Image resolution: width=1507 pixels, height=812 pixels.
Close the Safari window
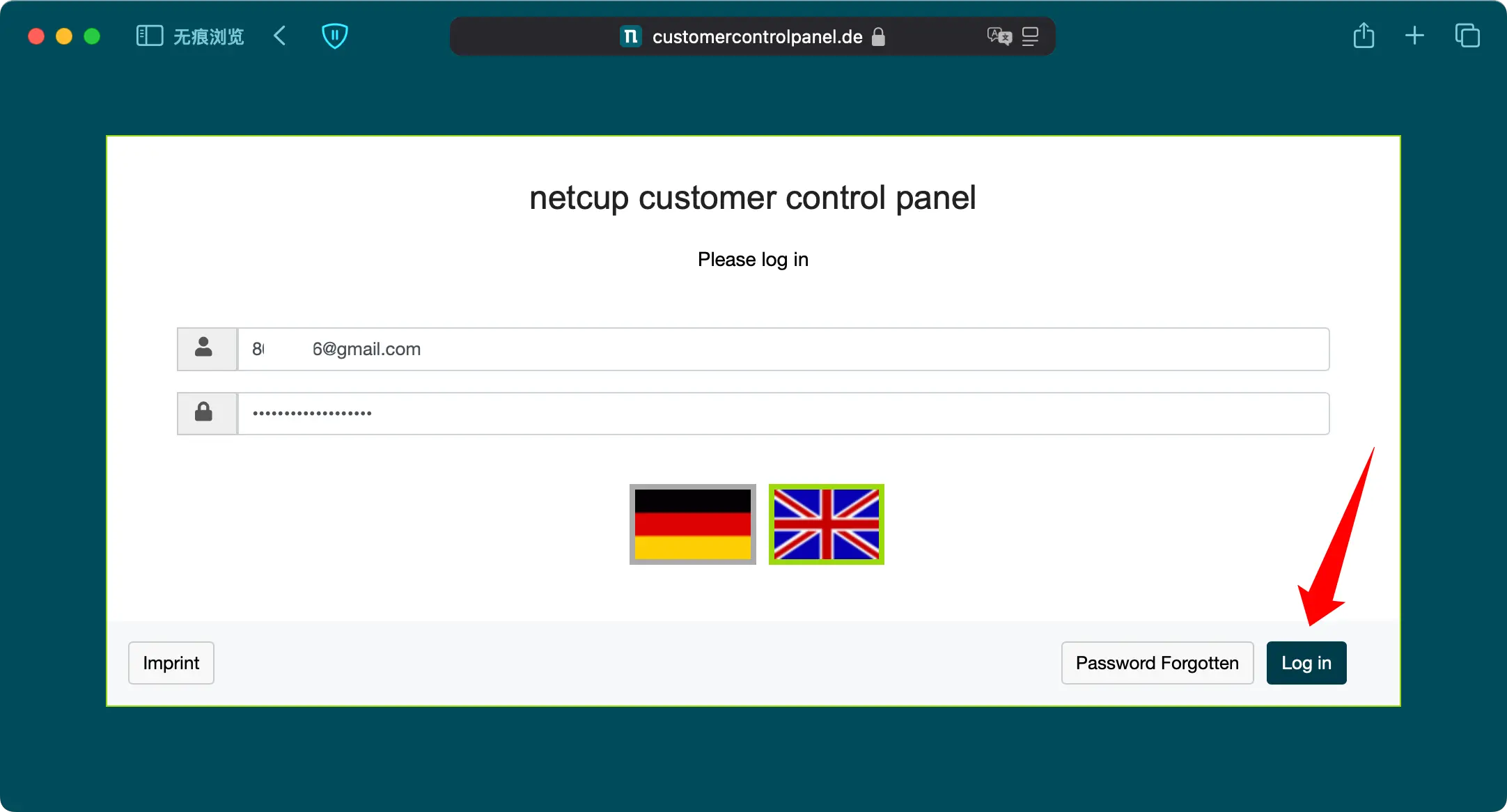pos(36,36)
